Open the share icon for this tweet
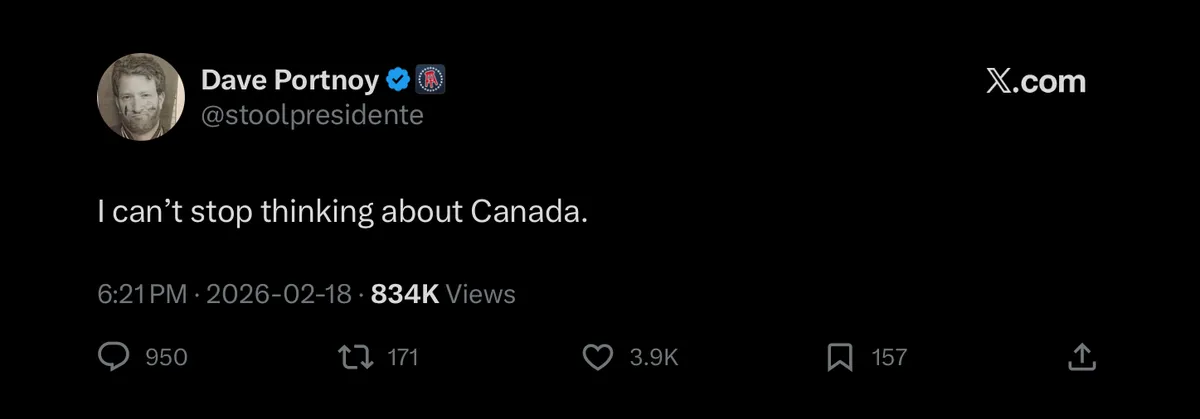 (x=1082, y=357)
